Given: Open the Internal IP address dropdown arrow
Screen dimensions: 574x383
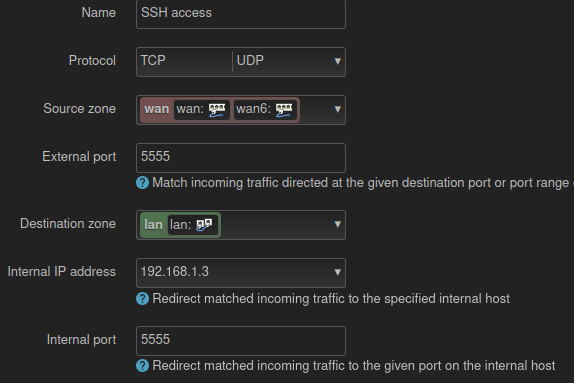Looking at the screenshot, I should [x=338, y=272].
